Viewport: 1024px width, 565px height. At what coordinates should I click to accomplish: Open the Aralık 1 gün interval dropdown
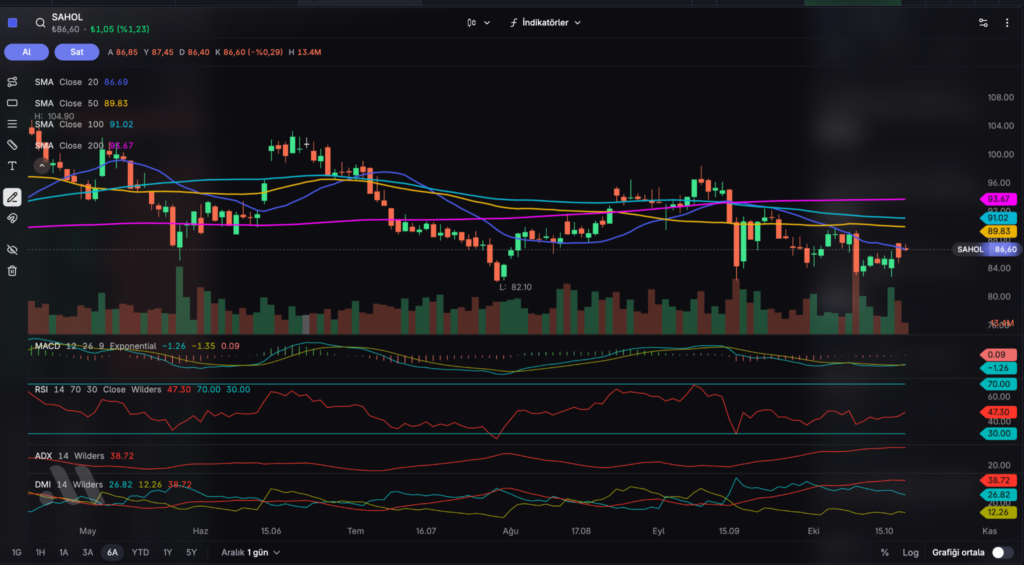pyautogui.click(x=251, y=553)
